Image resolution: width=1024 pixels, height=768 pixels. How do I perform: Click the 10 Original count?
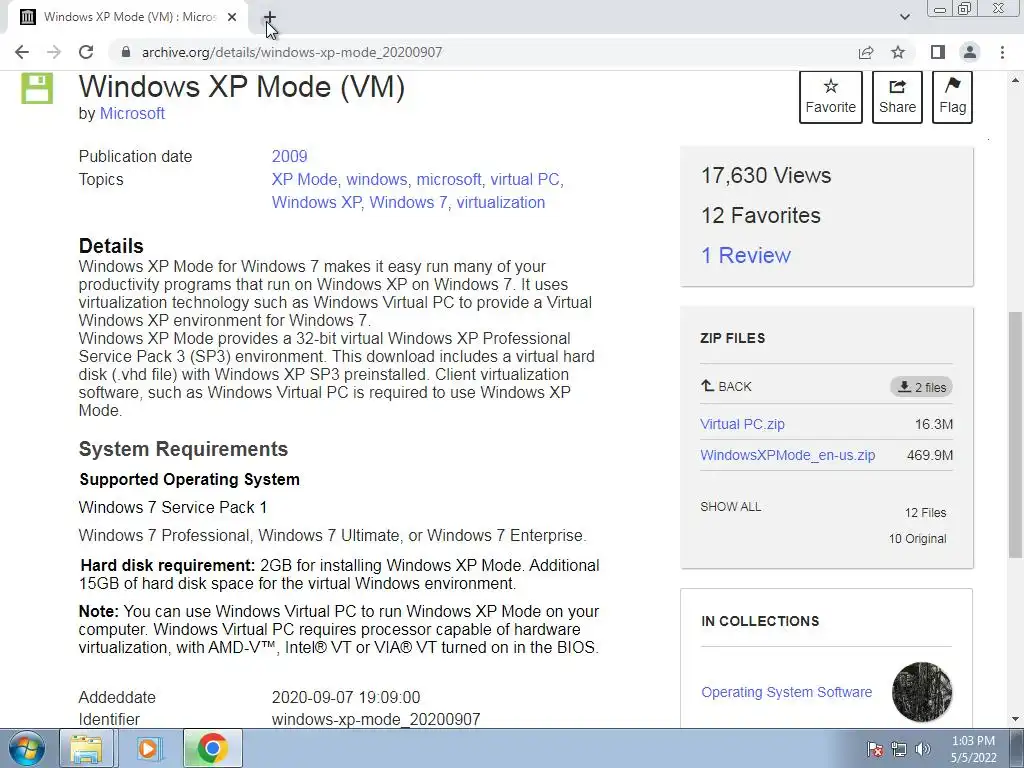tap(918, 539)
